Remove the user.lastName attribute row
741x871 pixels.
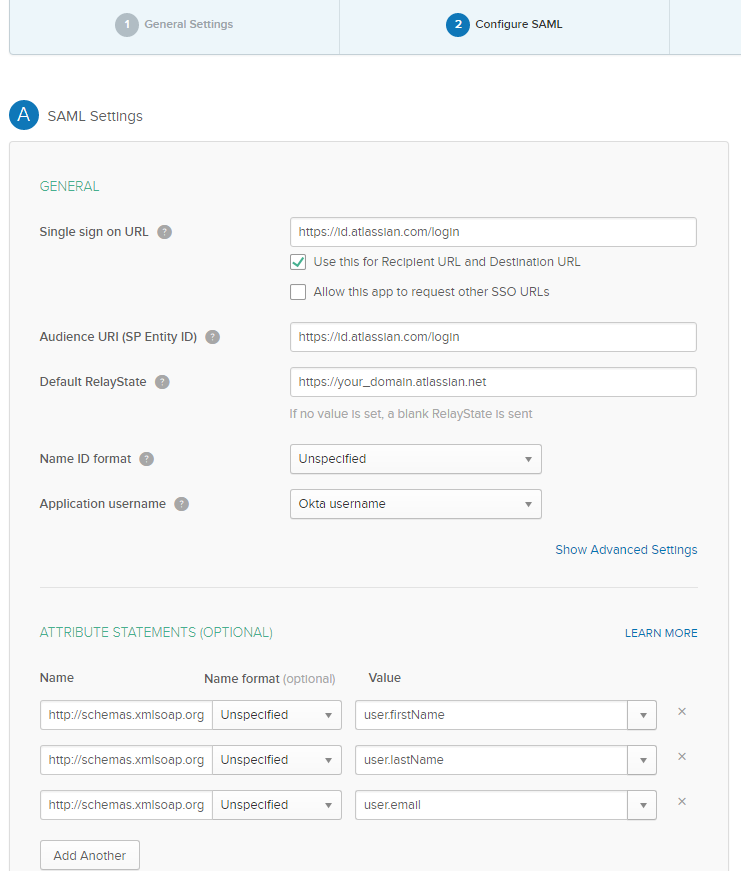682,757
